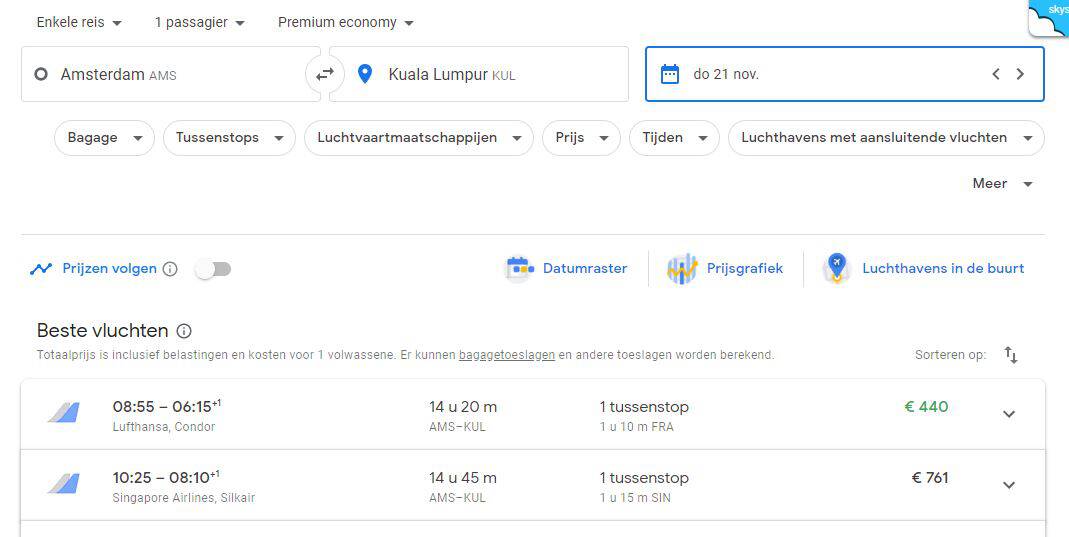The height and width of the screenshot is (537, 1069).
Task: Click info icon beside Prijzen volgen
Action: pyautogui.click(x=170, y=269)
